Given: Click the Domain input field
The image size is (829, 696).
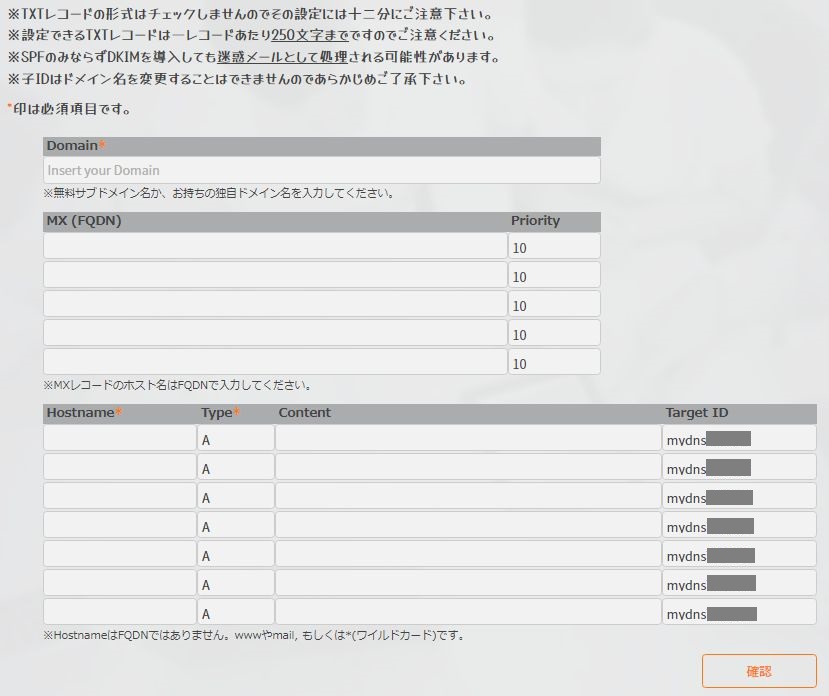Looking at the screenshot, I should pyautogui.click(x=321, y=170).
